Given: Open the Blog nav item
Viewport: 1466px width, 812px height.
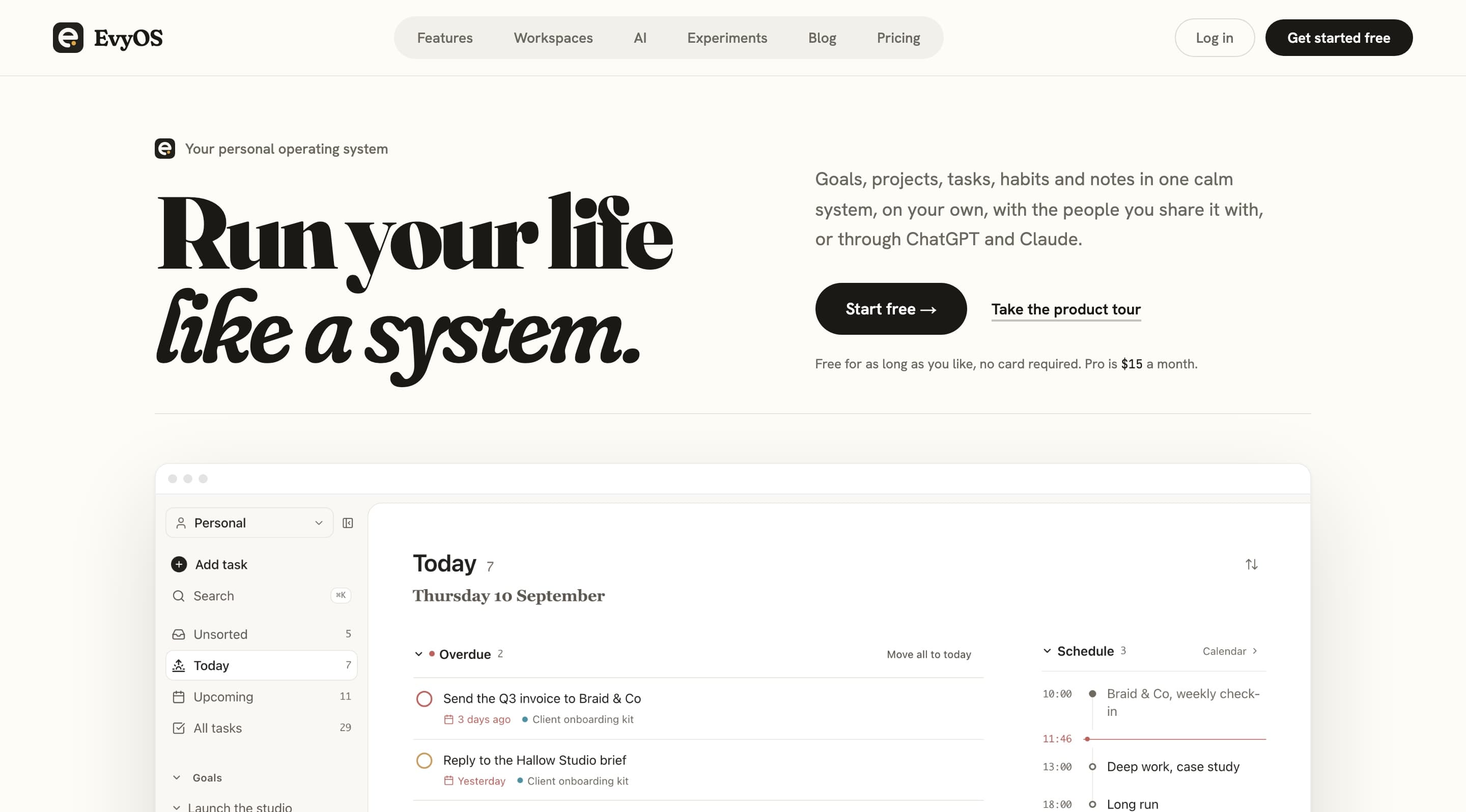Looking at the screenshot, I should (822, 38).
